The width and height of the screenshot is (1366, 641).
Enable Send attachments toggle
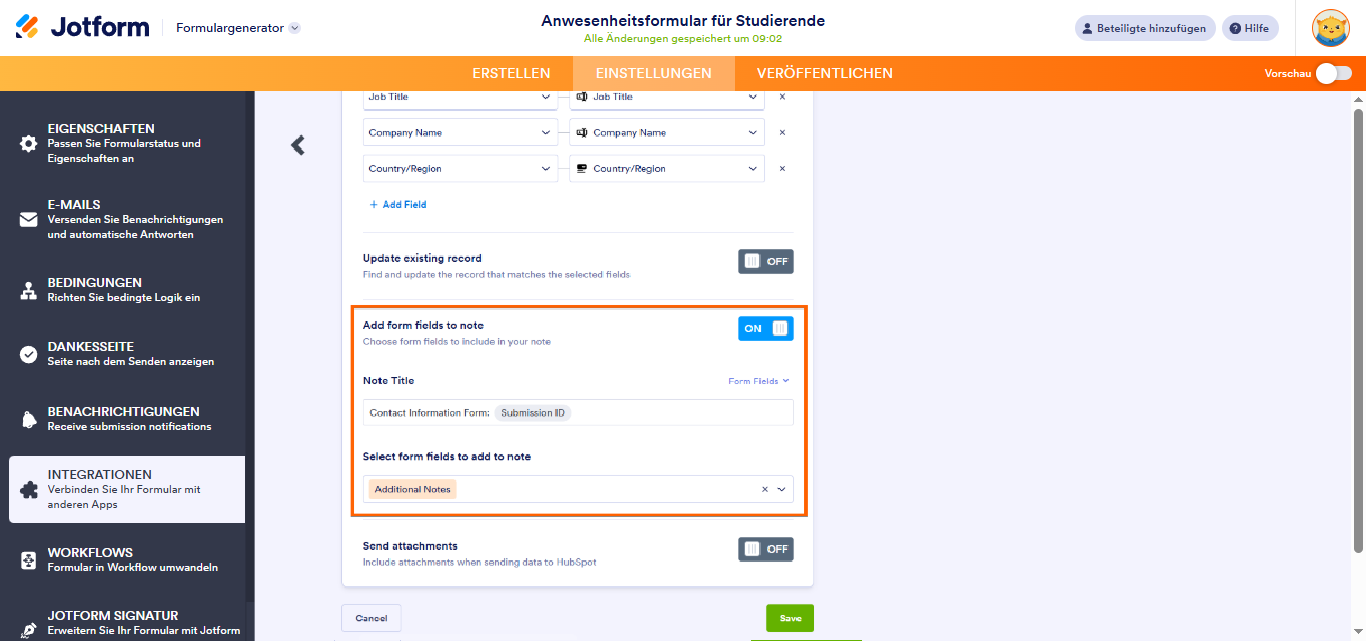coord(766,549)
